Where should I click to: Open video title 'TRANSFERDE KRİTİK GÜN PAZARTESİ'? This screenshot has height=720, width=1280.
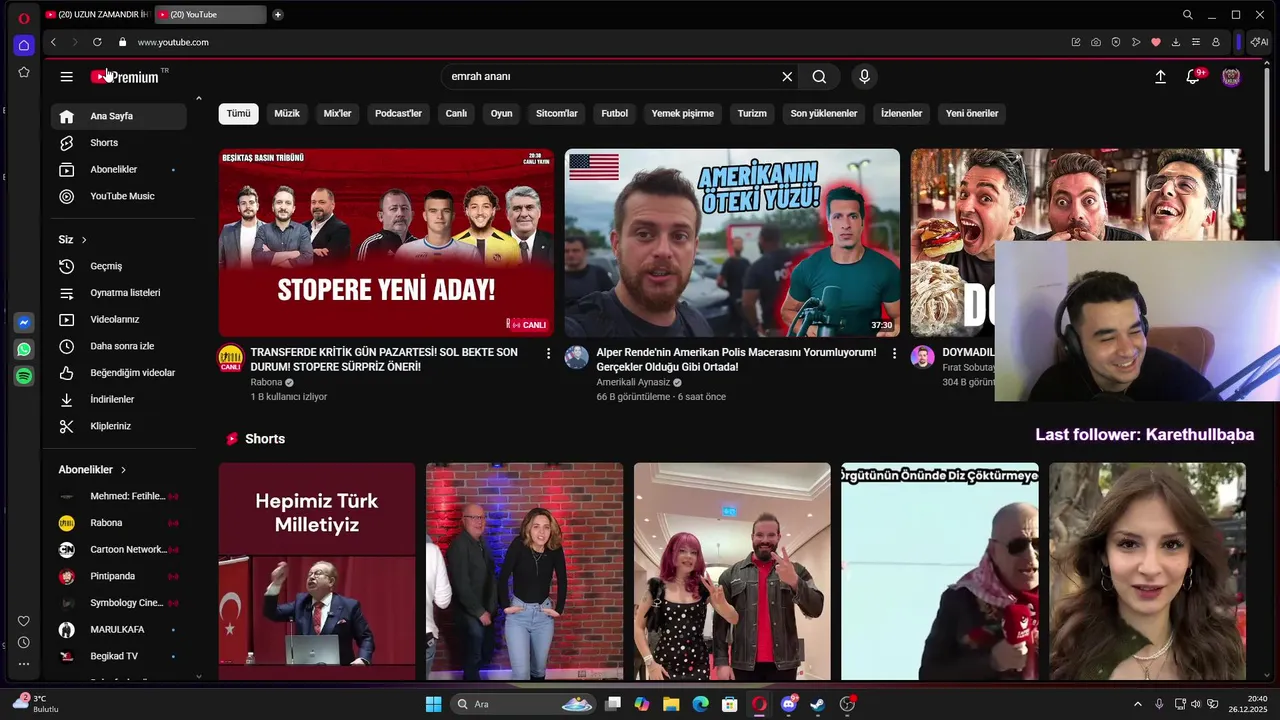click(x=384, y=360)
